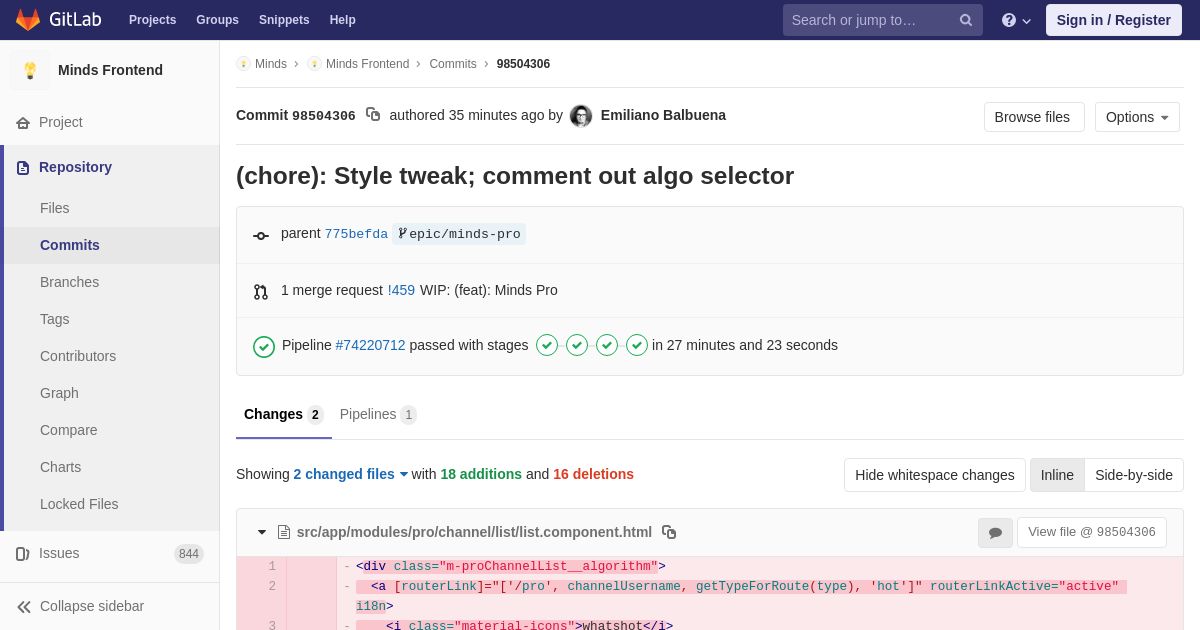Open Tags in the sidebar

(110, 319)
